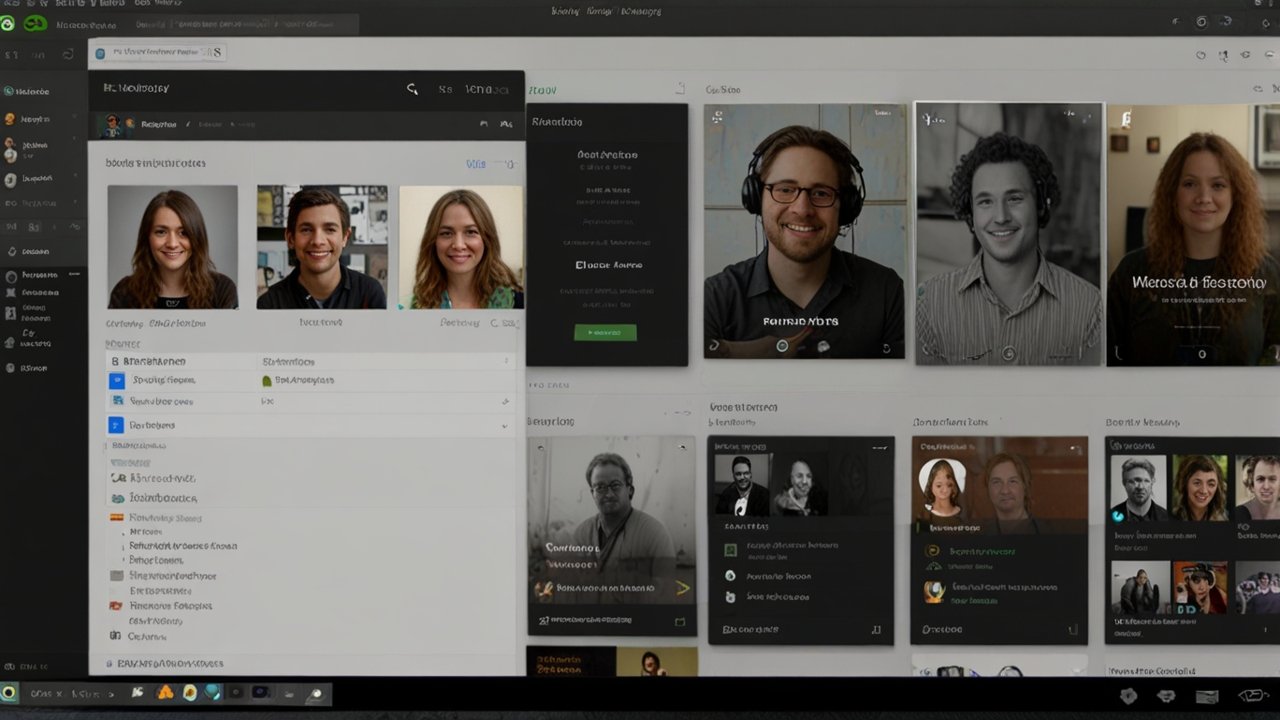Switch to the tab in the window's tab bar

(x=160, y=51)
